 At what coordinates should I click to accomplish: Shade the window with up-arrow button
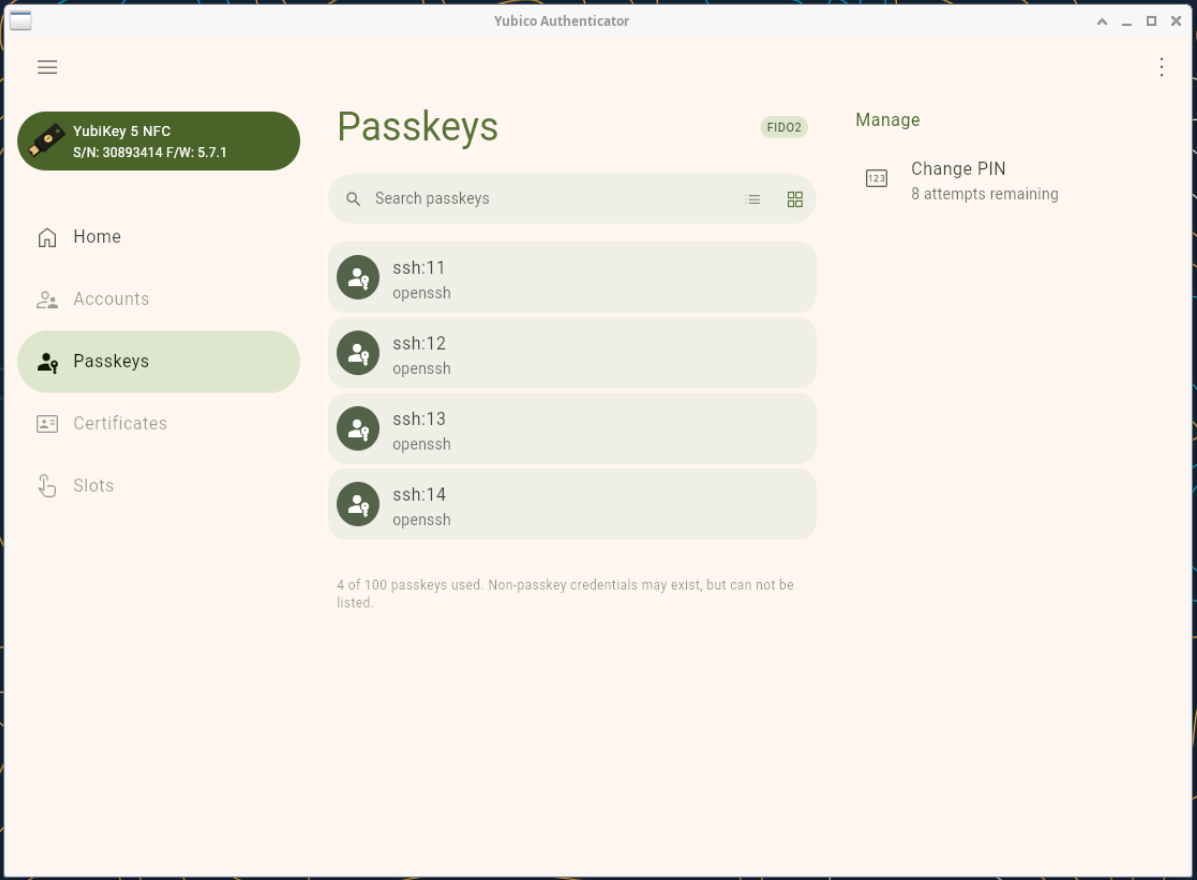click(1102, 21)
